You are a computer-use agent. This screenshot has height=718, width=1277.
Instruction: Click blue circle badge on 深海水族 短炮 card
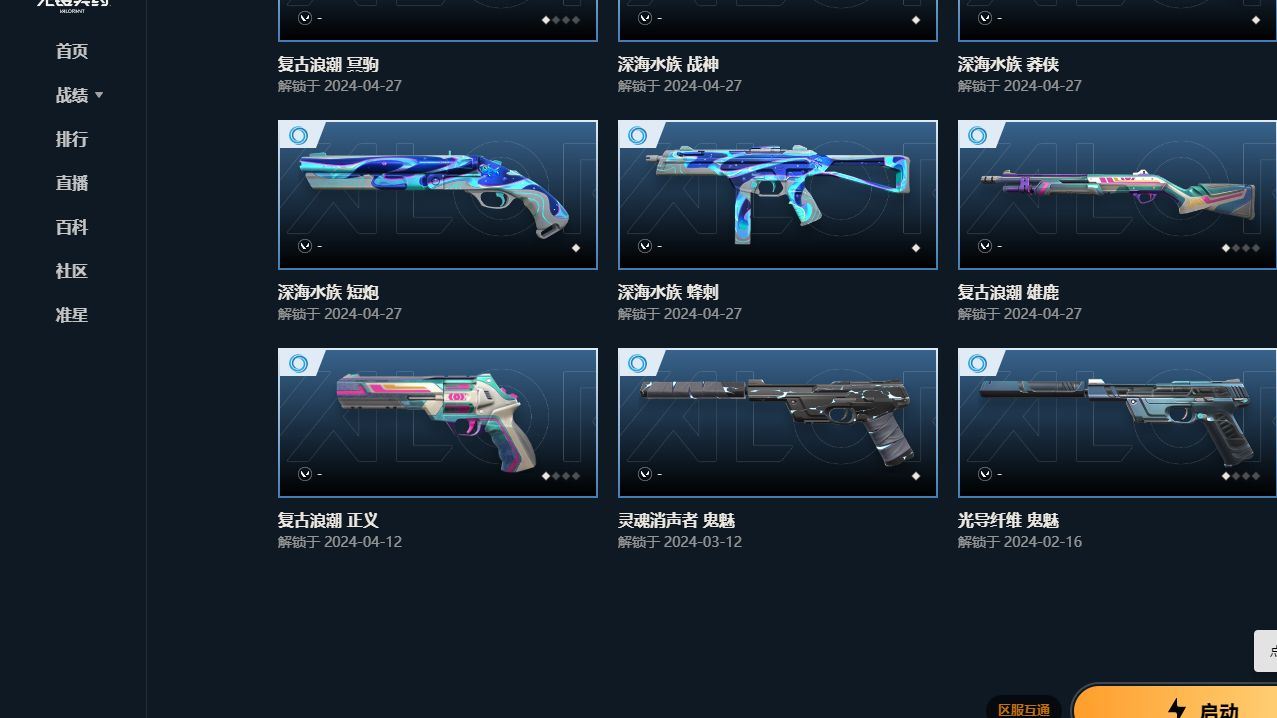298,136
